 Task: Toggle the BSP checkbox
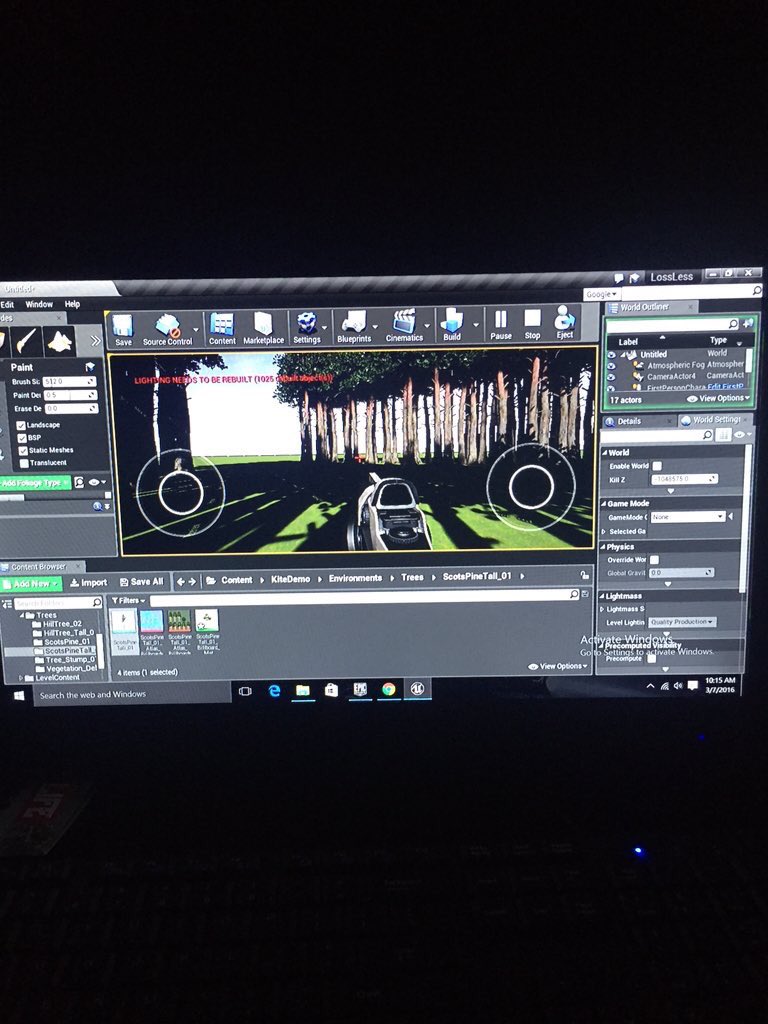22,438
